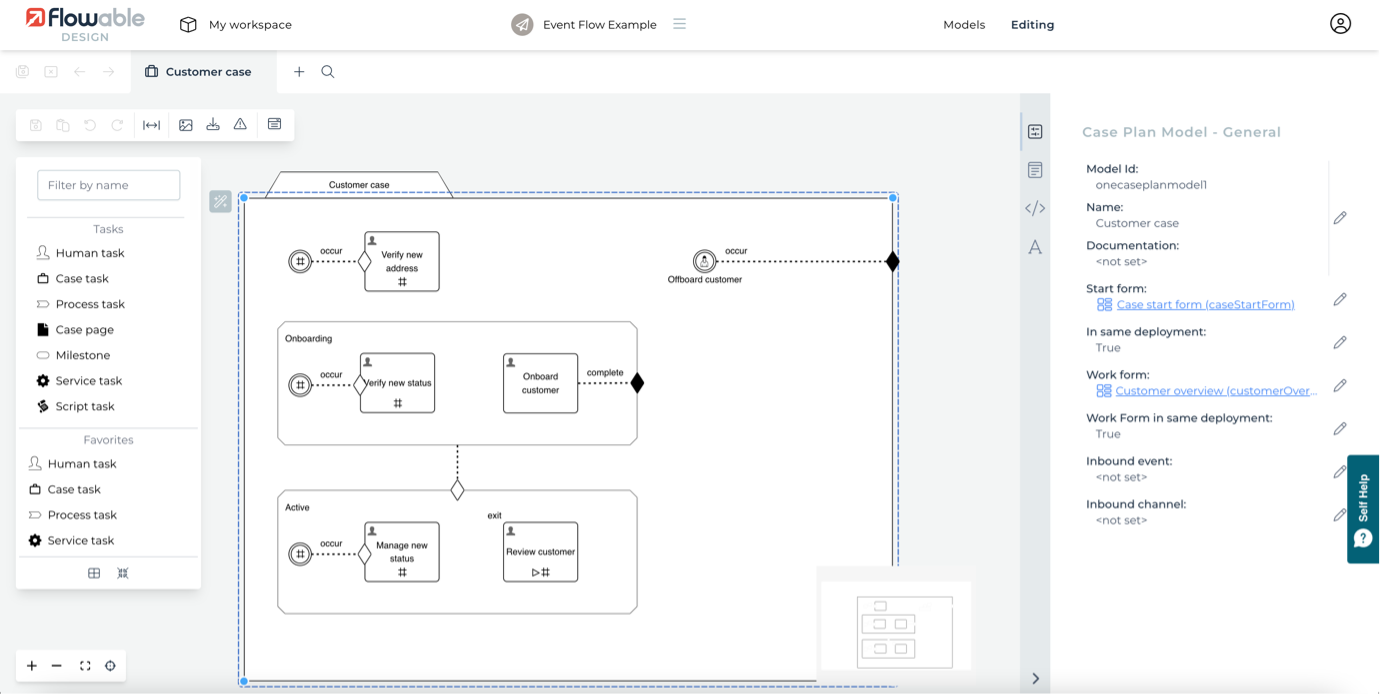The height and width of the screenshot is (696, 1384).
Task: Switch to the Customer case tab
Action: [x=207, y=72]
